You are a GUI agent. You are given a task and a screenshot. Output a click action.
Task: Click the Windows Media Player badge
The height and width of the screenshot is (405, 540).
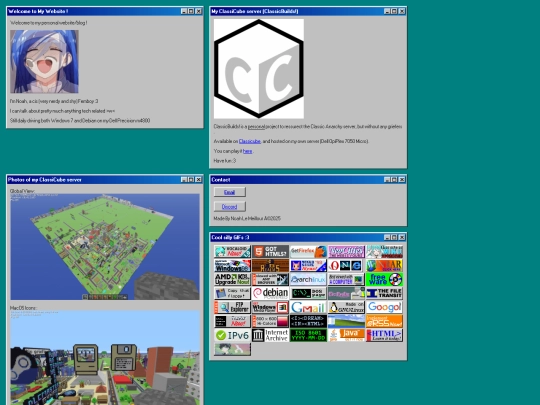[x=270, y=307]
